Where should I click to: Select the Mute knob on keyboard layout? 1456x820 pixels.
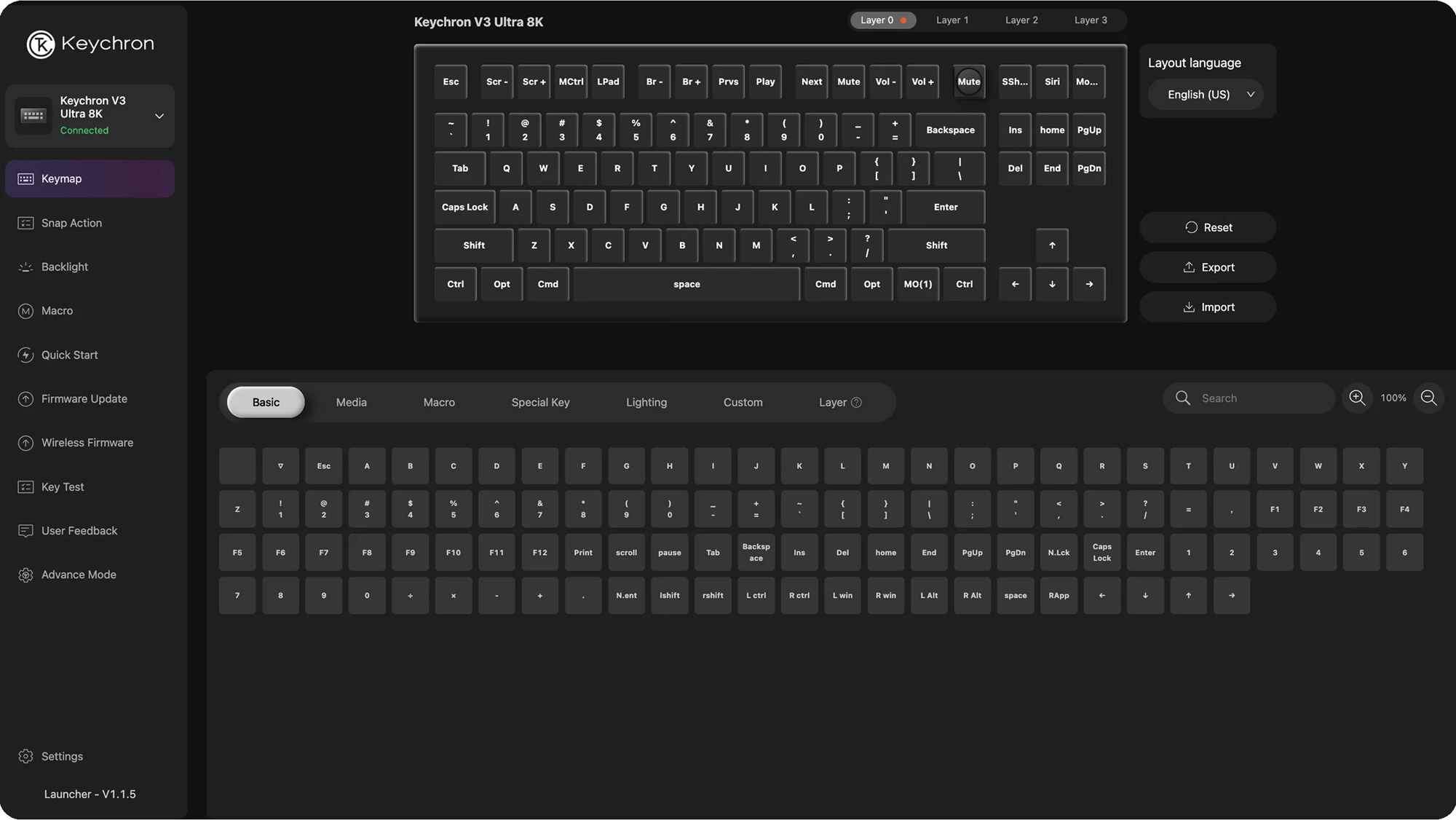(x=968, y=82)
